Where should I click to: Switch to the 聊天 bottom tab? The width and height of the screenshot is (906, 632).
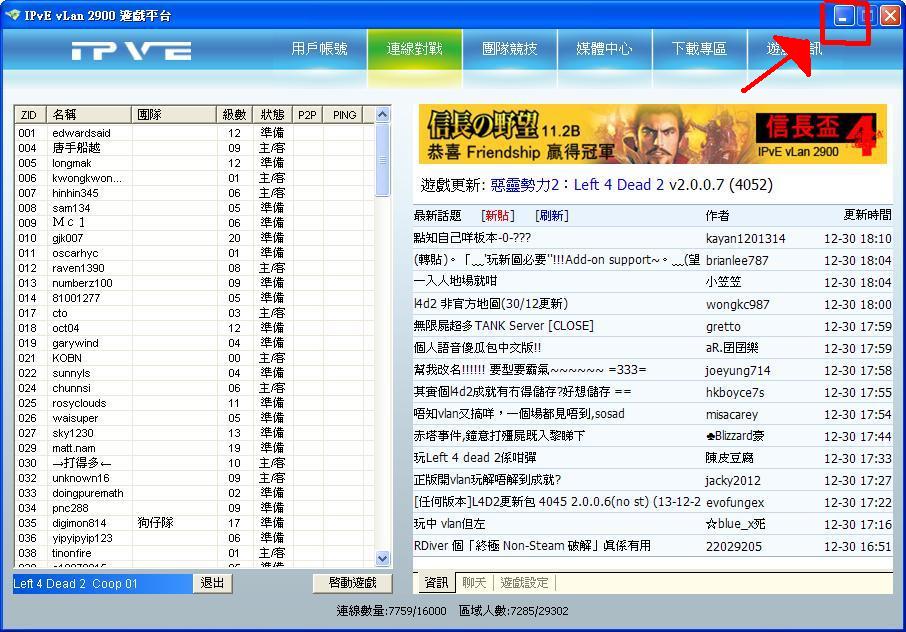[474, 582]
